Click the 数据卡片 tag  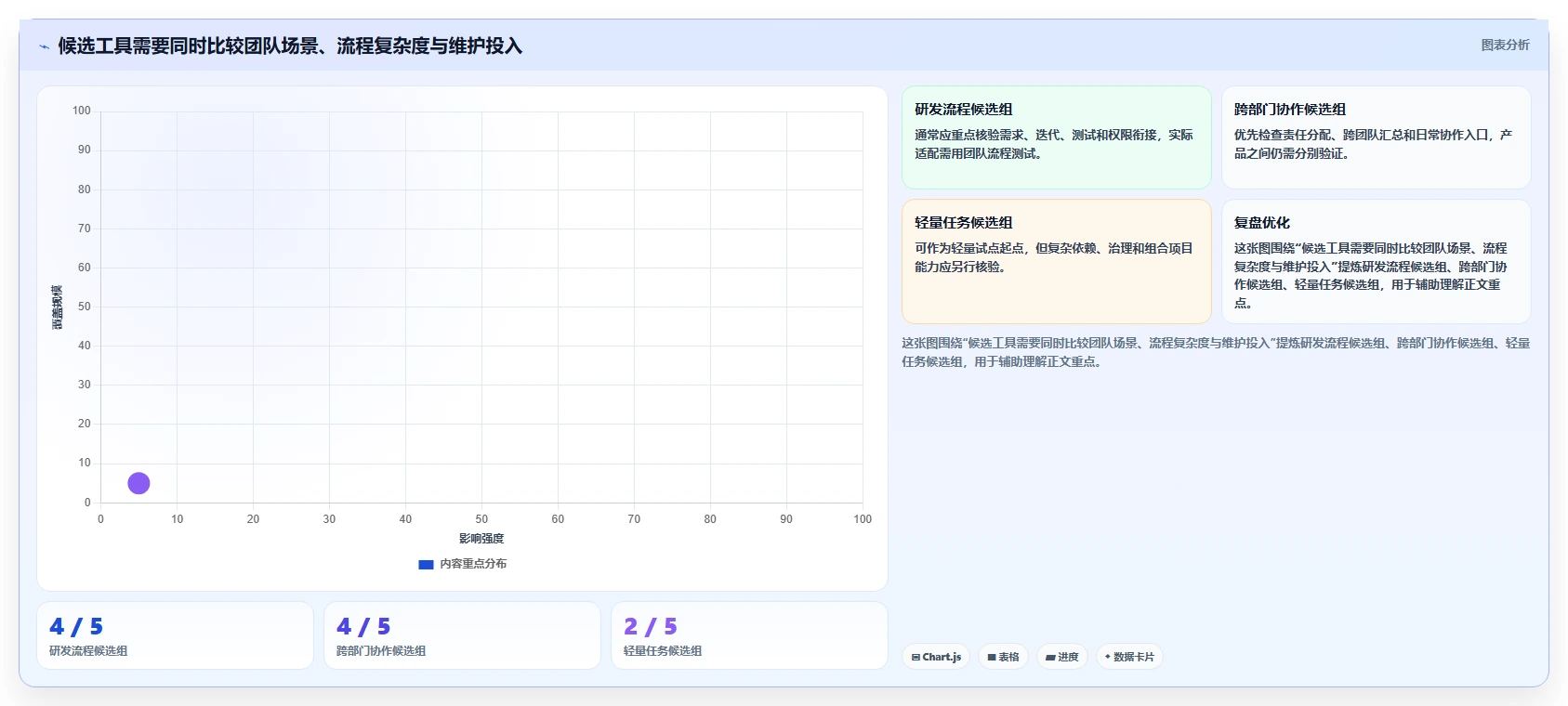coord(1129,657)
